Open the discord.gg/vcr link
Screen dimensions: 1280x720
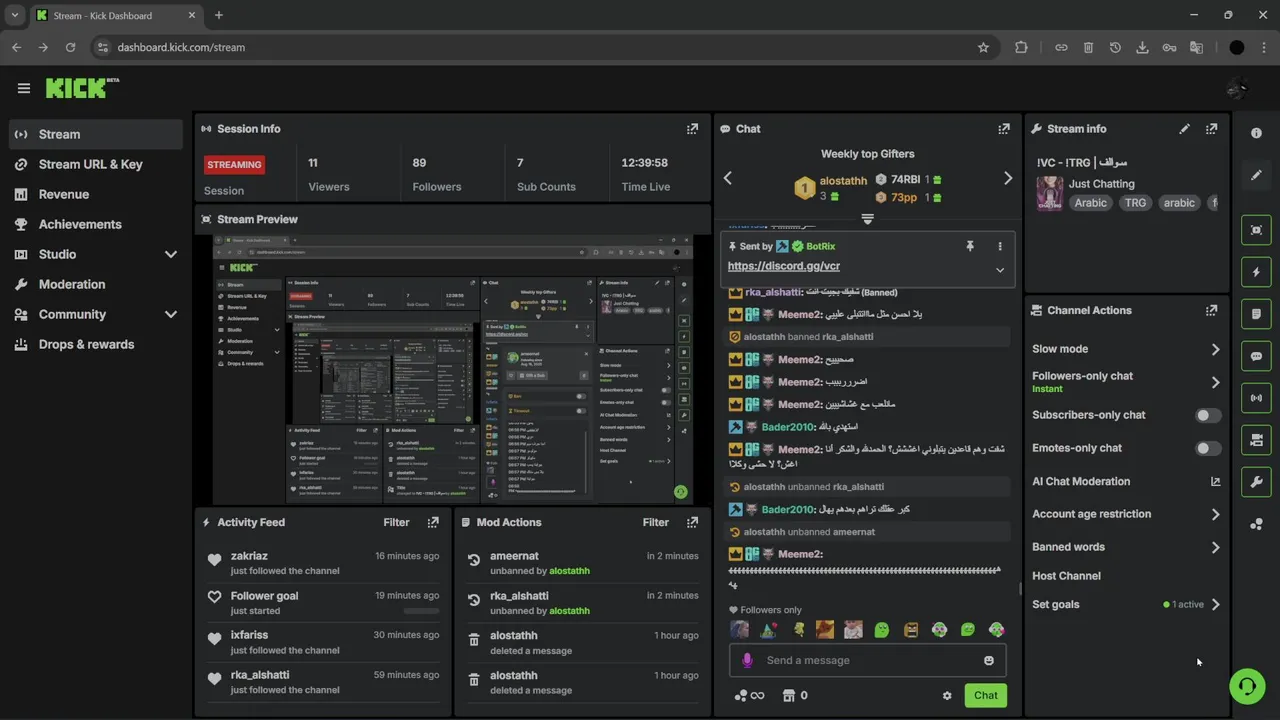[x=784, y=266]
